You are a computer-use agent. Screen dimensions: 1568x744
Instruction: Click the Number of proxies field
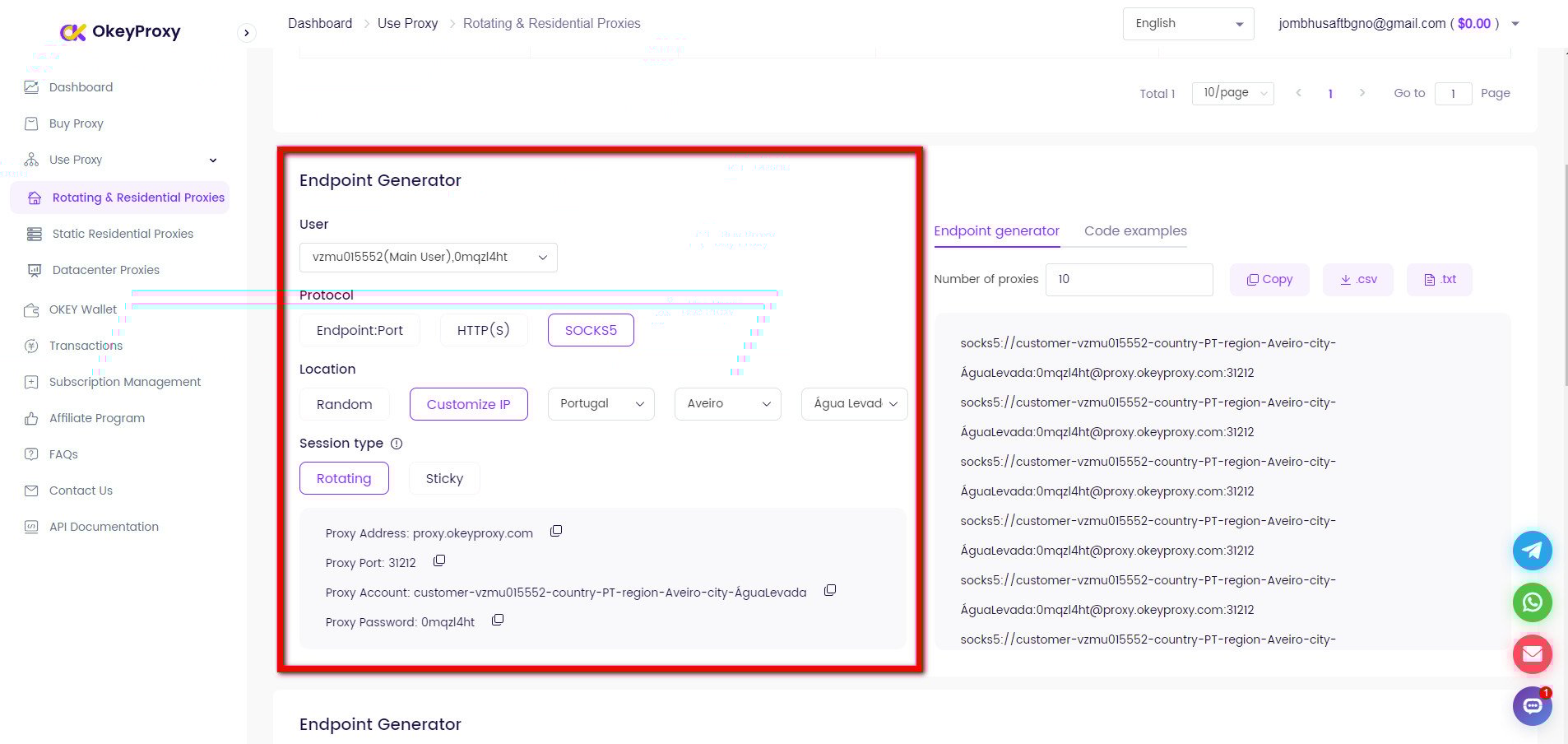pos(1129,280)
